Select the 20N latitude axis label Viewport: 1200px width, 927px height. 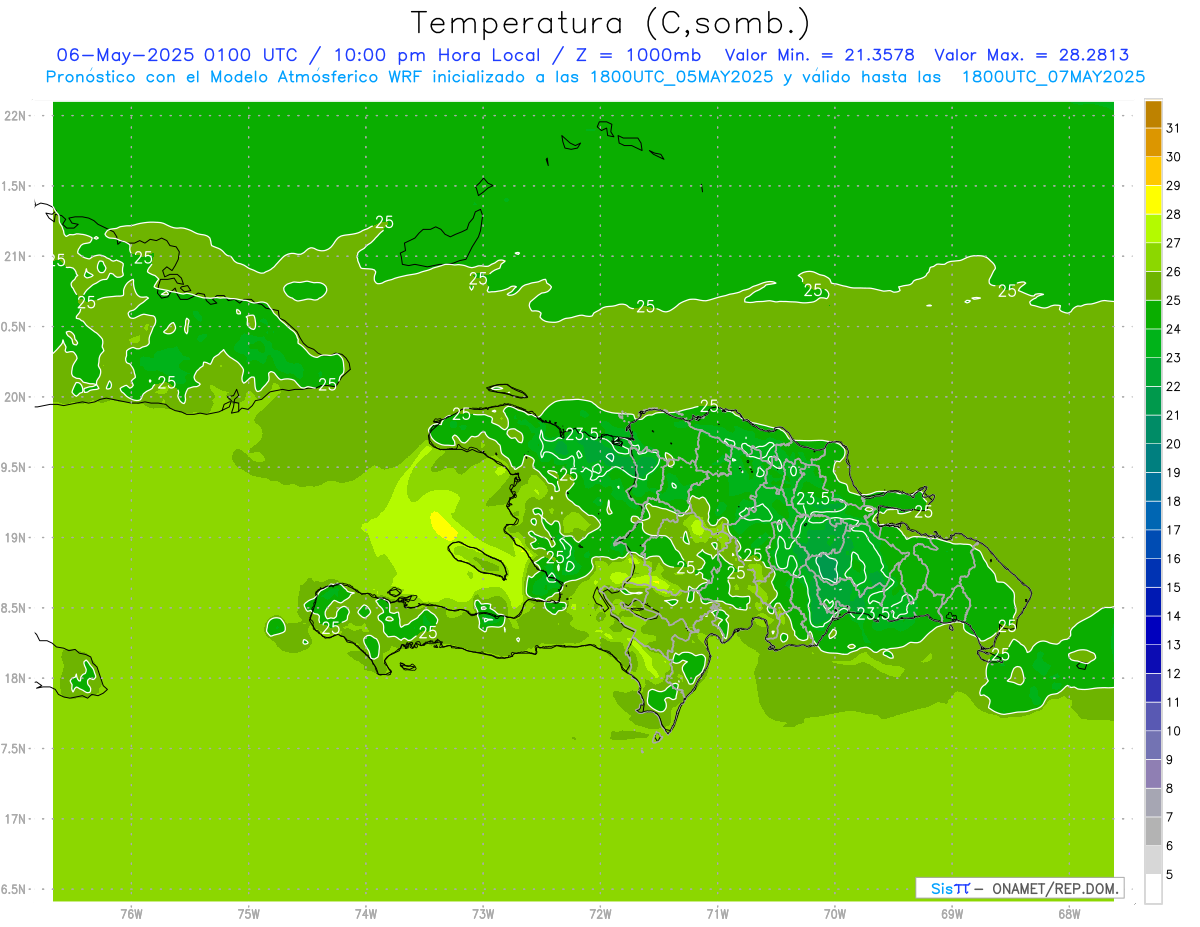[15, 397]
